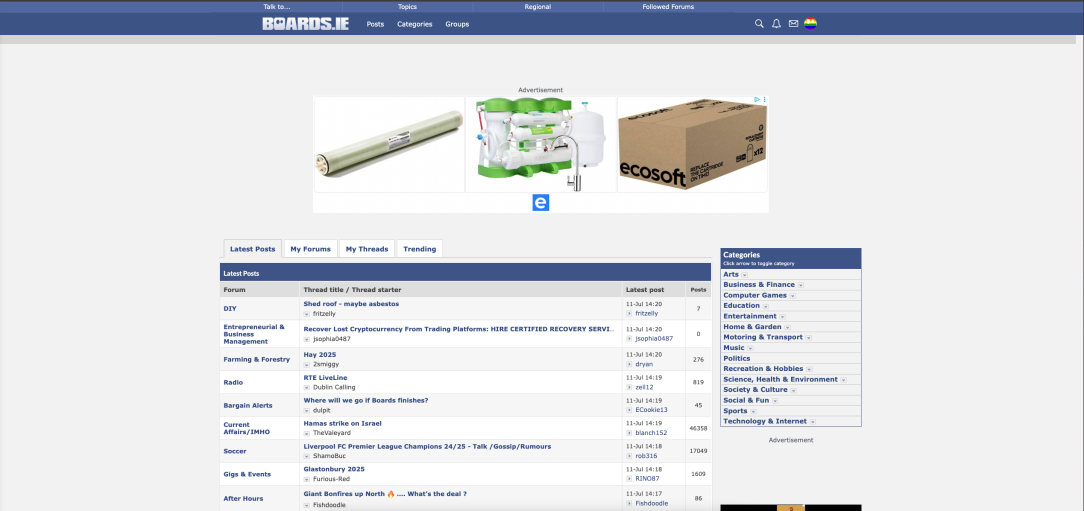1084x511 pixels.
Task: Go to the Farming & Forestry forum
Action: tap(256, 360)
